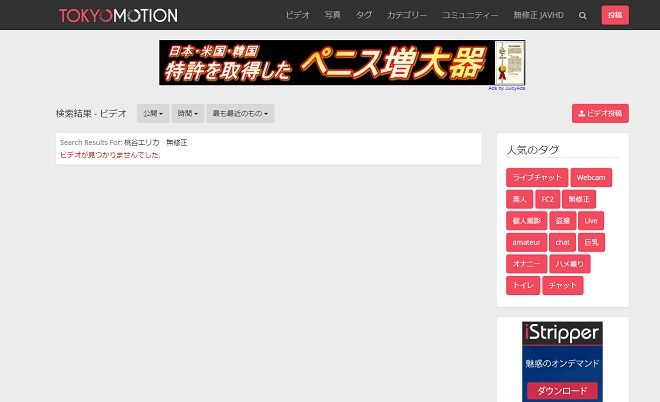This screenshot has height=402, width=660.
Task: Select the チャット tag
Action: pyautogui.click(x=563, y=285)
